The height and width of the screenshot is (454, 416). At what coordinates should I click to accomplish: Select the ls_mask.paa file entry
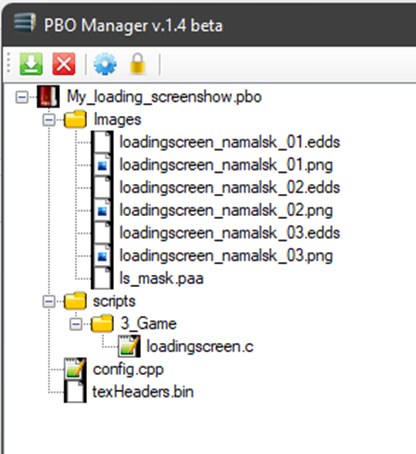tap(161, 278)
